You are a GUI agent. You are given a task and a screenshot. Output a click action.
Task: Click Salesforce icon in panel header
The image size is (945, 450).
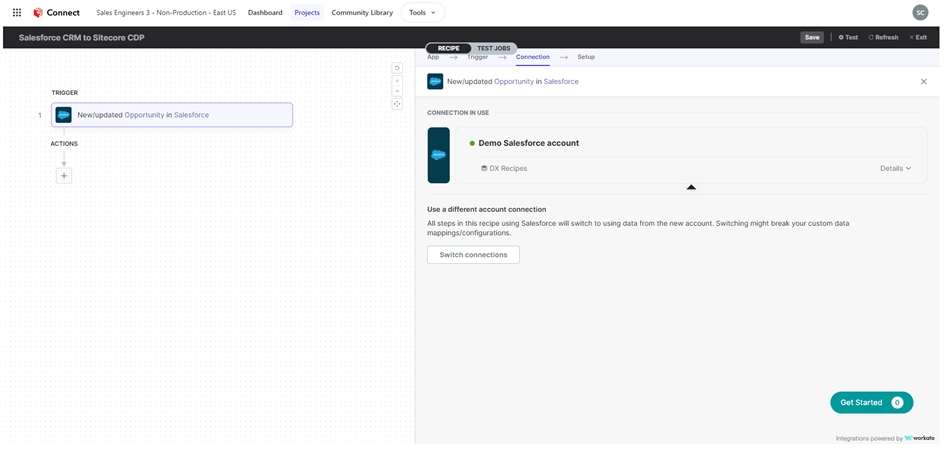(x=435, y=81)
